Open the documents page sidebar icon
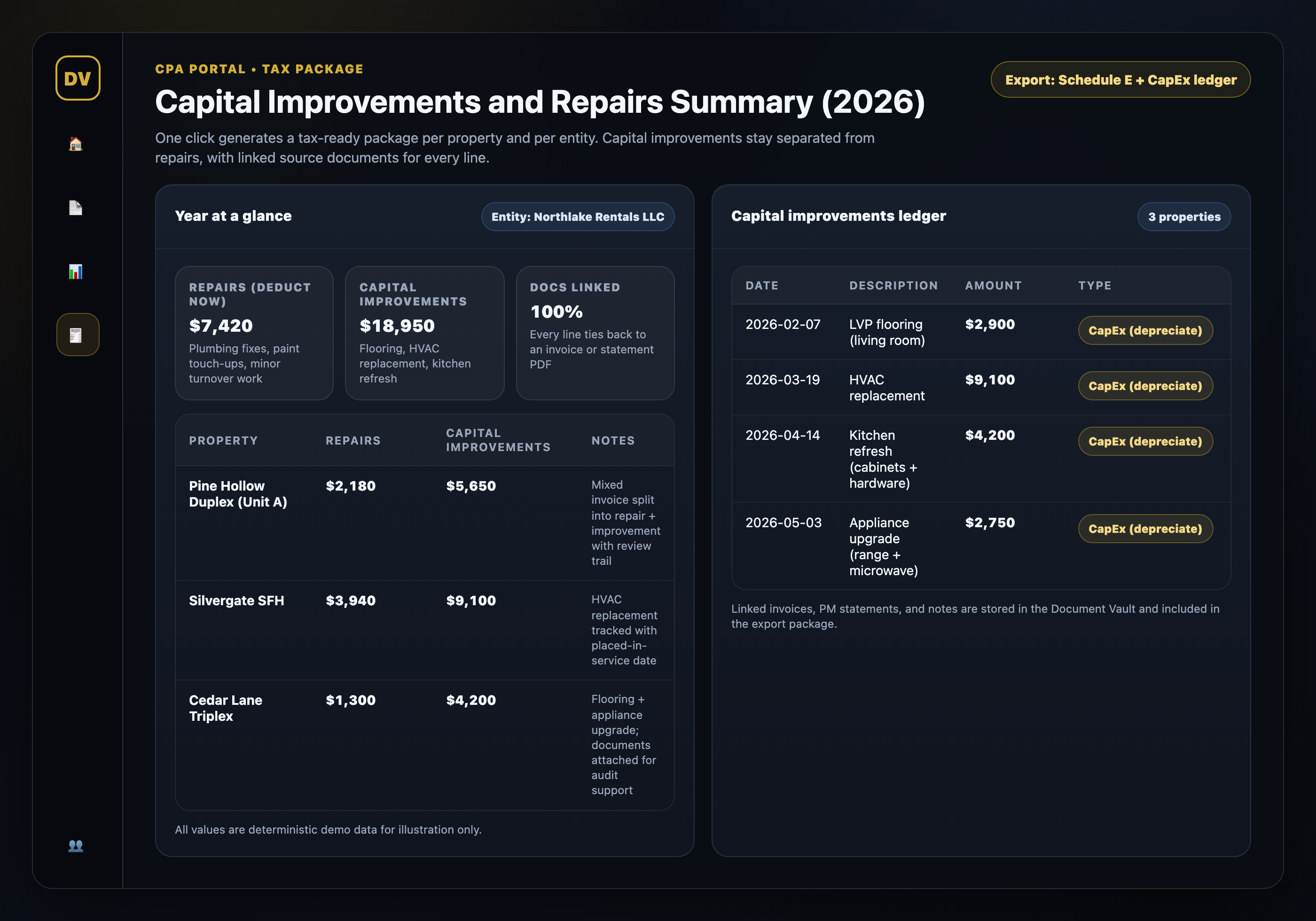 pyautogui.click(x=76, y=208)
